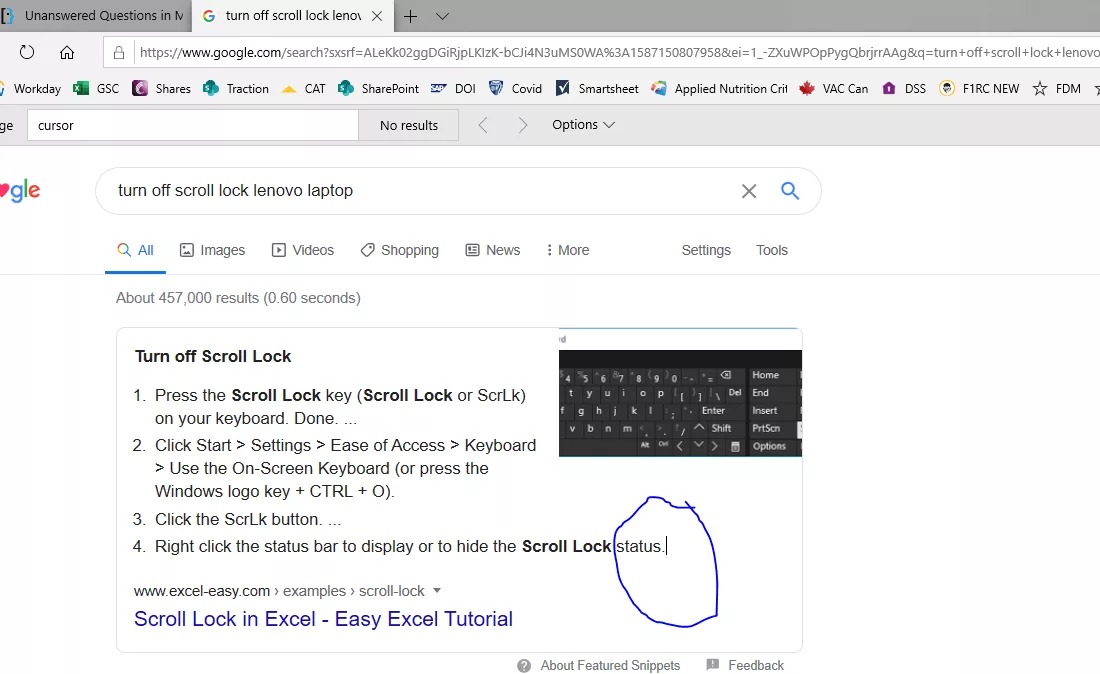Click the find-on-page 'cursor' text field

coord(193,126)
